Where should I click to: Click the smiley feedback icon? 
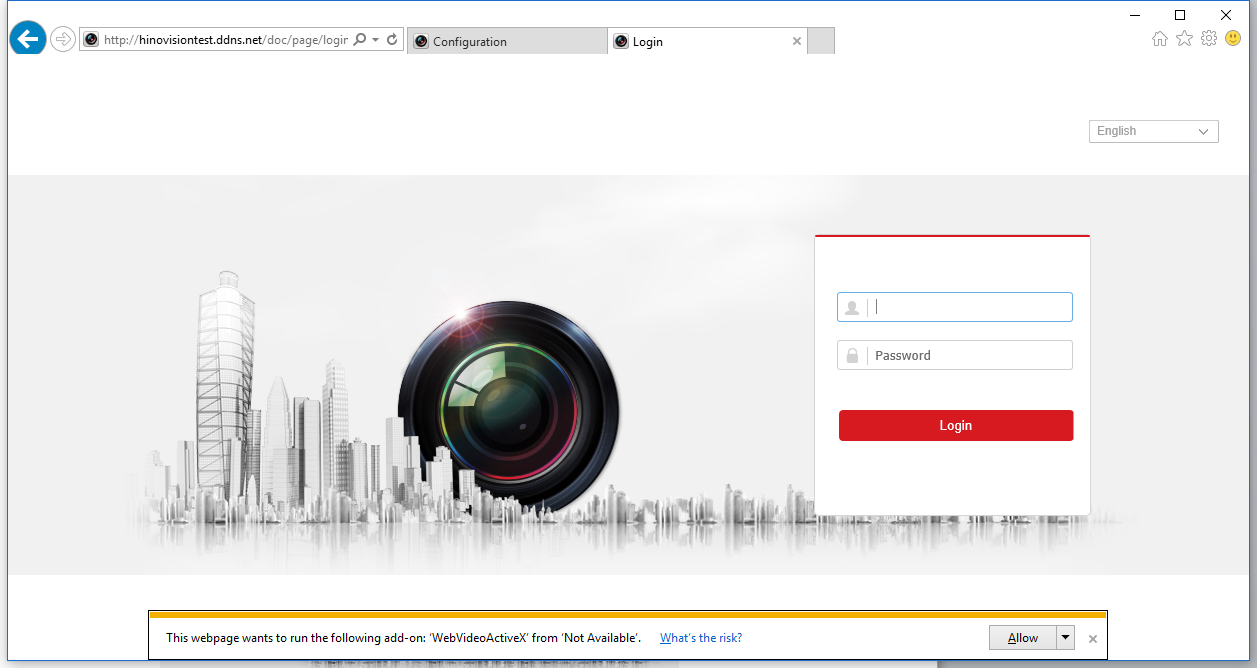coord(1233,39)
